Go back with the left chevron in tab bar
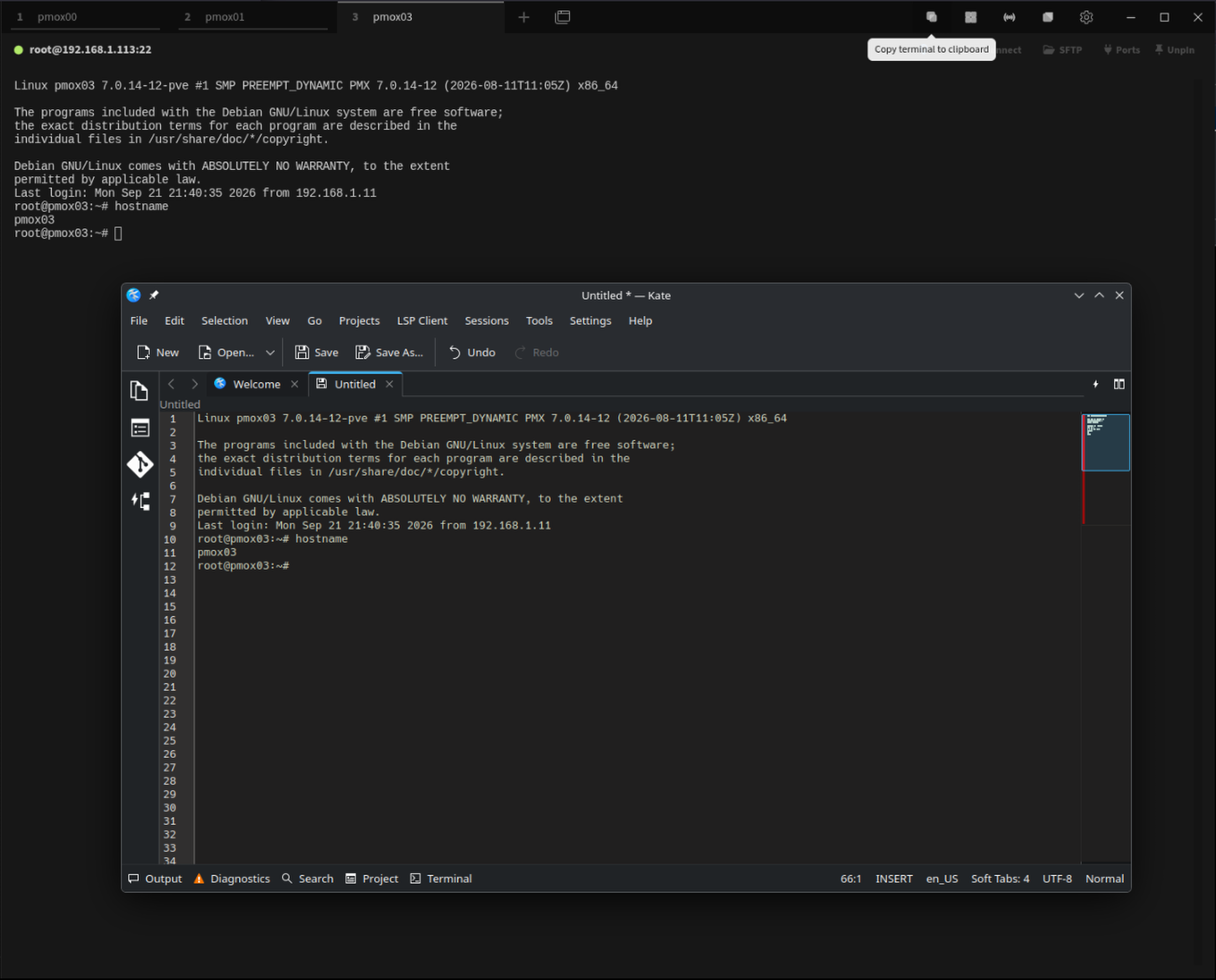 click(171, 384)
